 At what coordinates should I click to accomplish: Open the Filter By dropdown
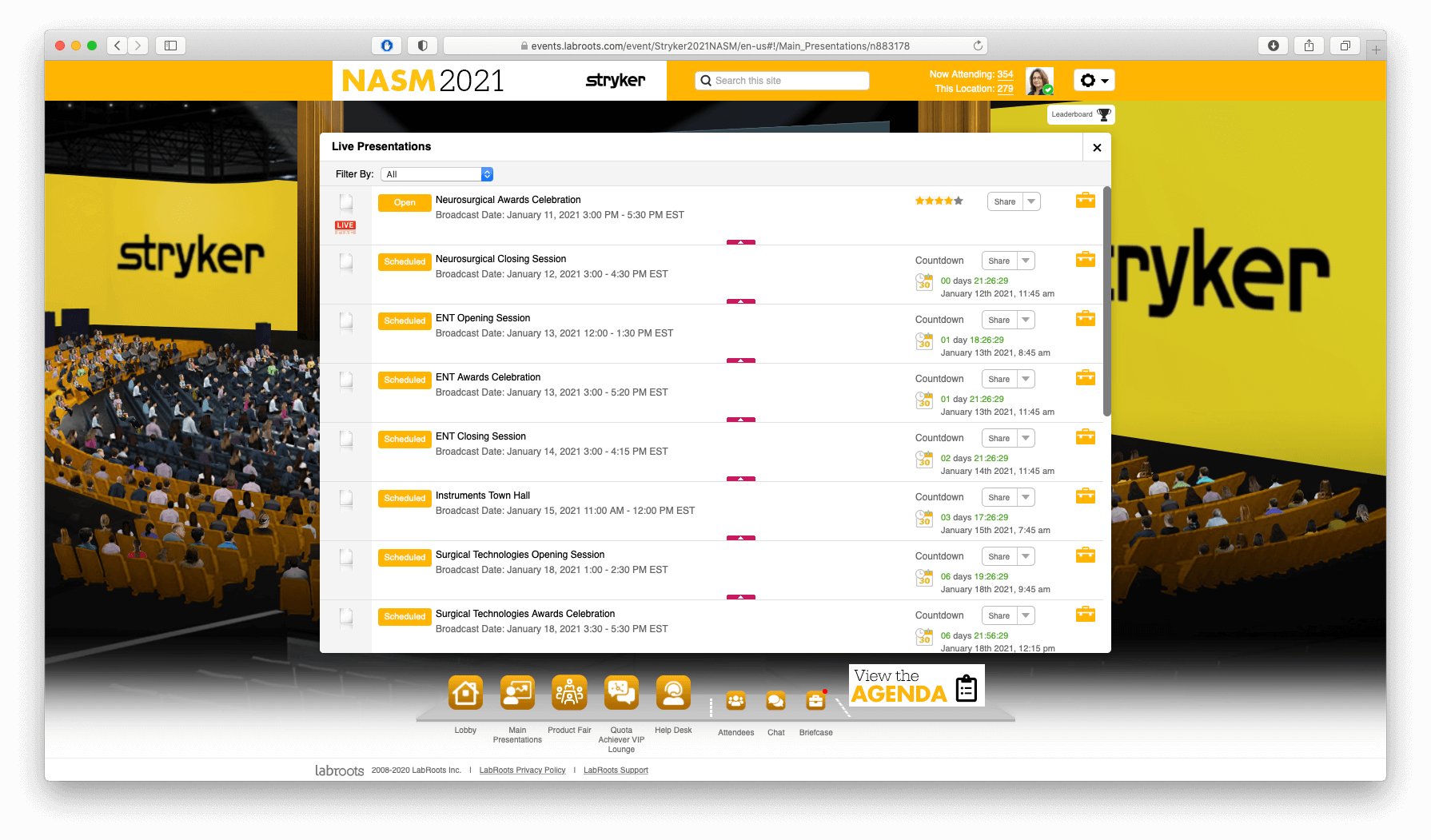point(436,174)
